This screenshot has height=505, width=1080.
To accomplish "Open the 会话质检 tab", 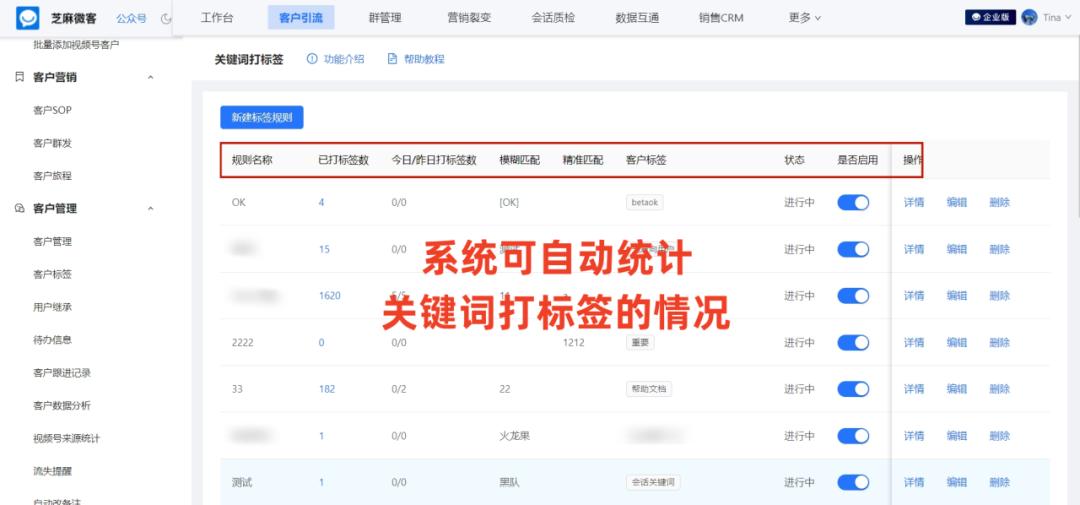I will click(x=553, y=18).
